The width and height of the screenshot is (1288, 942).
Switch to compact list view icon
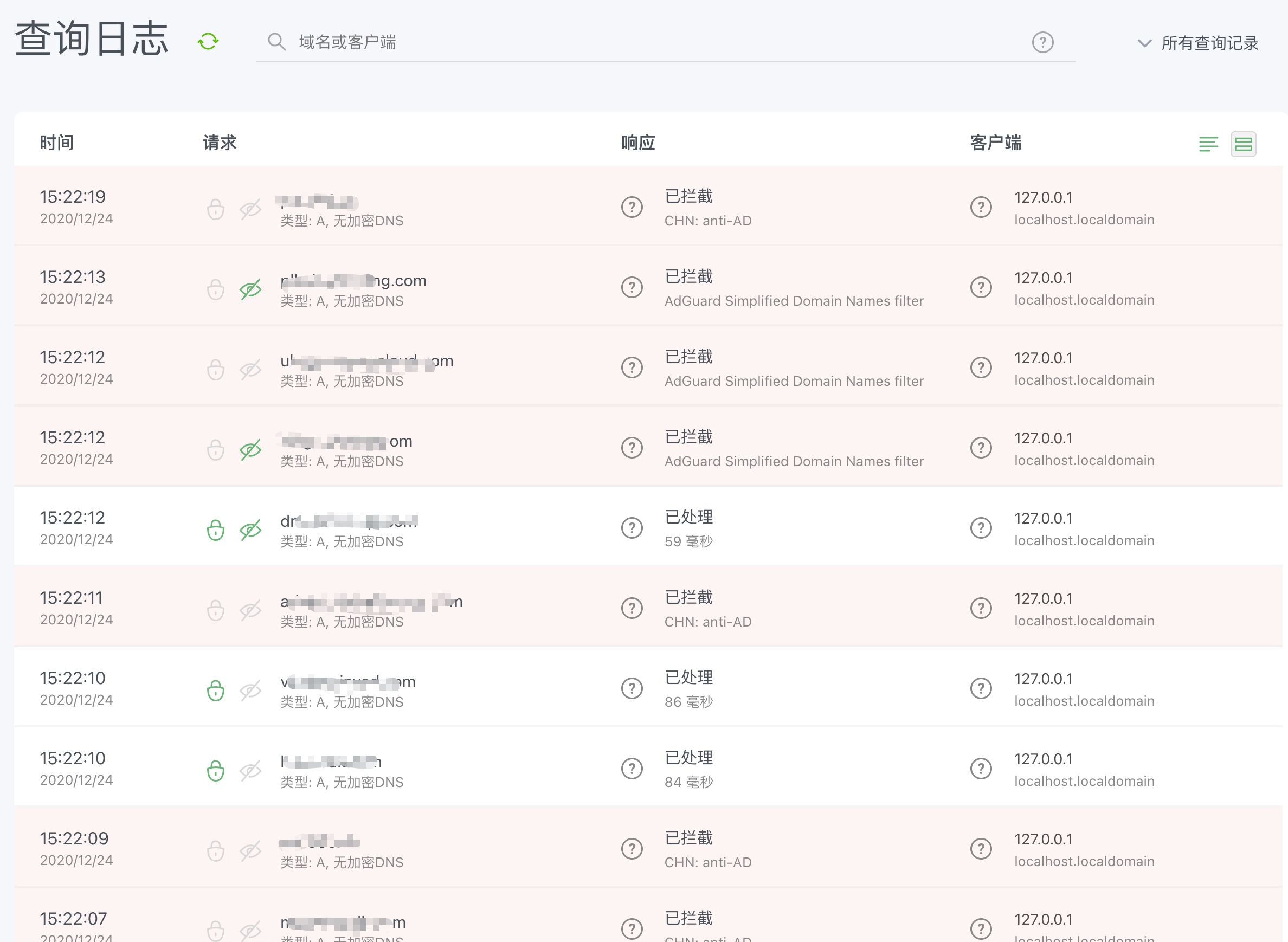1208,144
